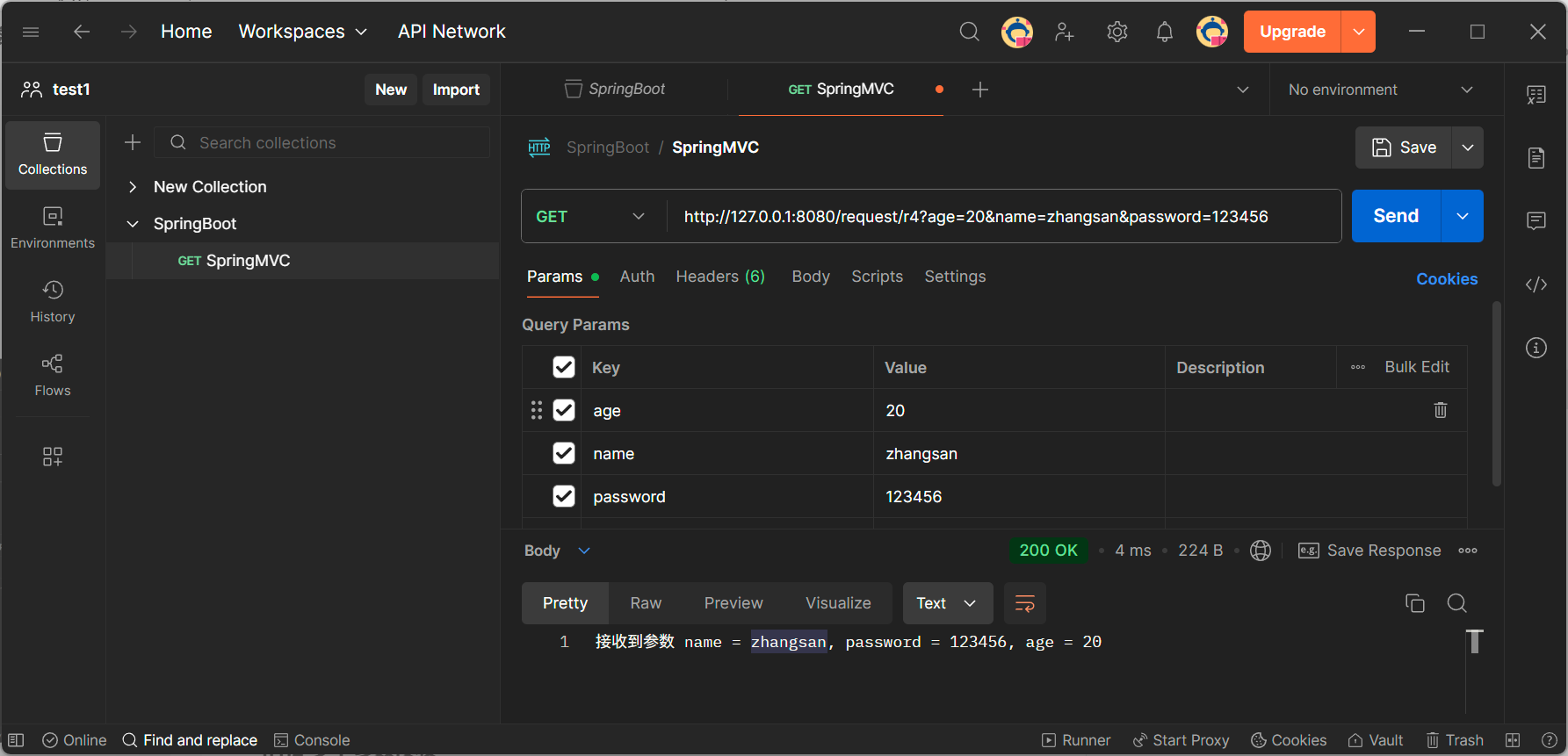Uncheck the age parameter

coord(564,410)
